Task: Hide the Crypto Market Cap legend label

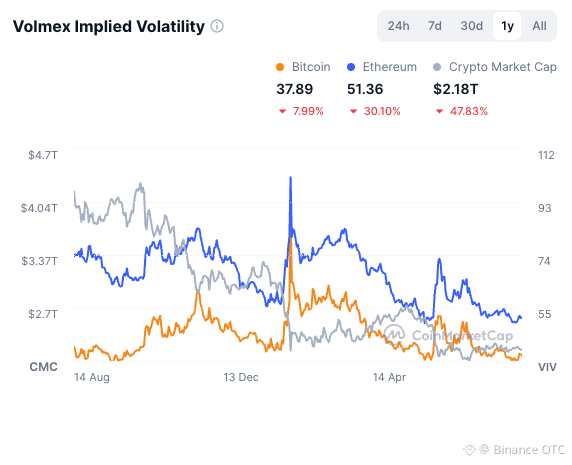Action: [503, 67]
